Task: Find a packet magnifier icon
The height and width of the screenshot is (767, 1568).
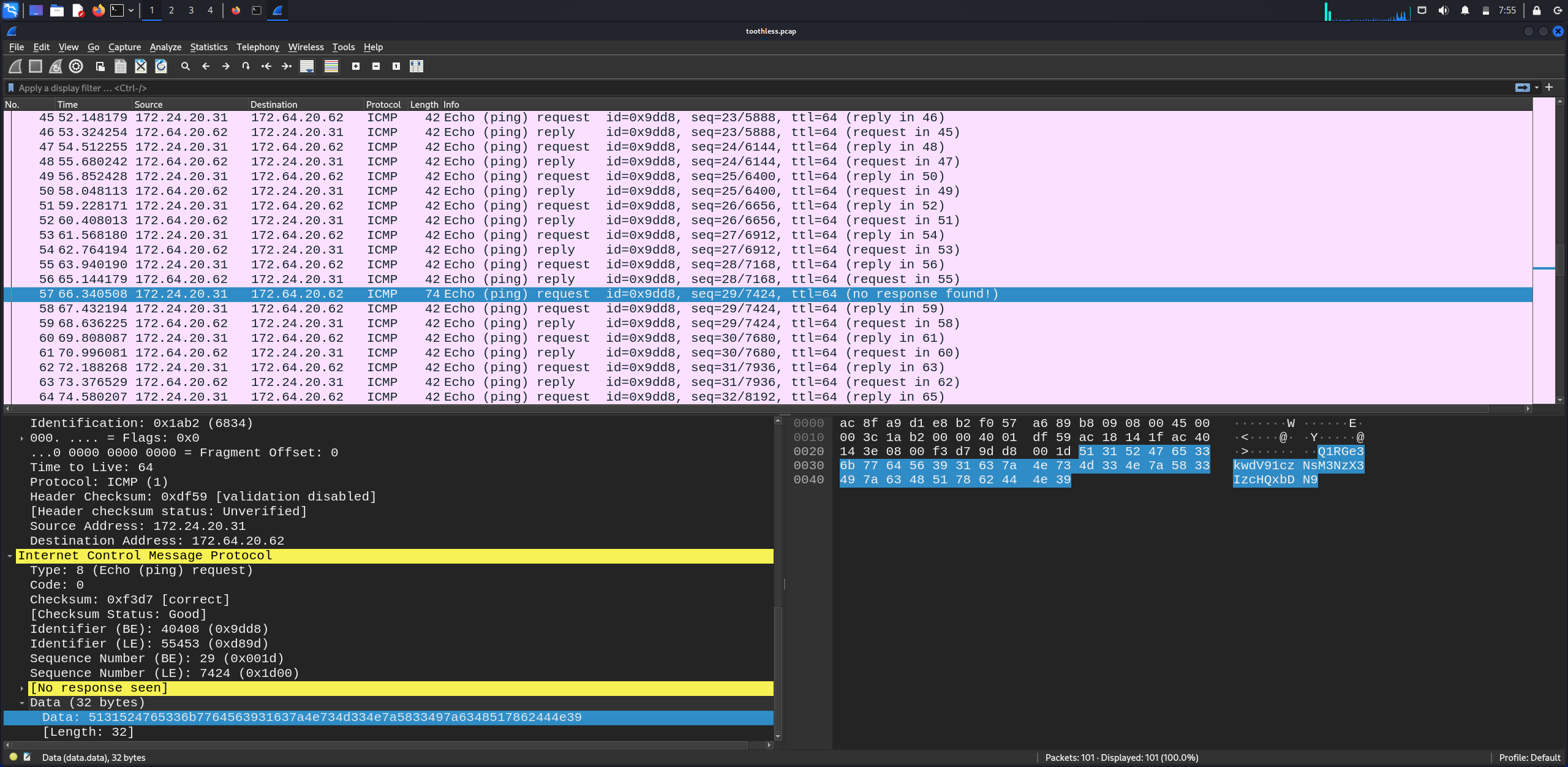Action: coord(186,66)
